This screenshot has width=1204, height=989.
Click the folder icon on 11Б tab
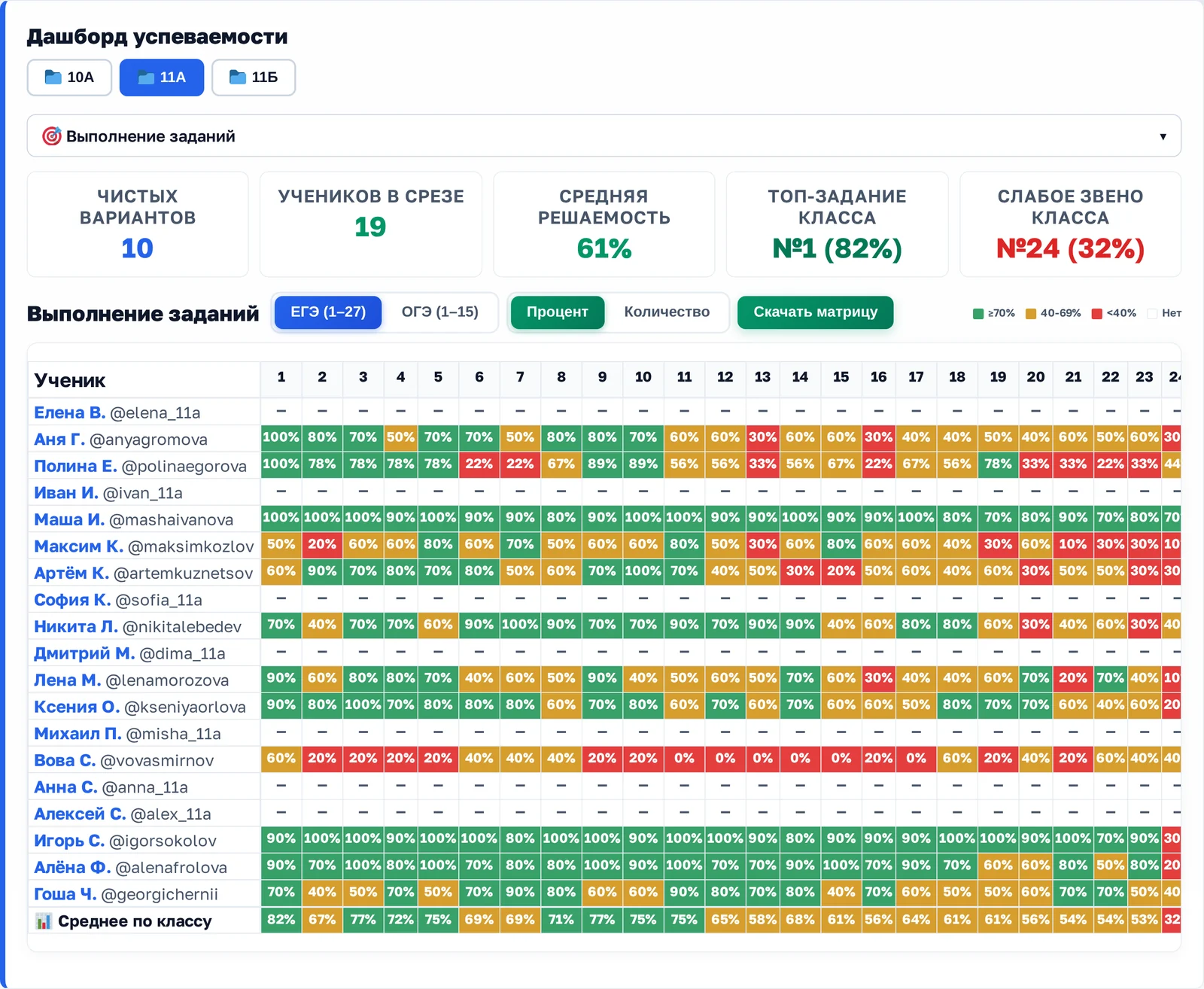[x=237, y=77]
